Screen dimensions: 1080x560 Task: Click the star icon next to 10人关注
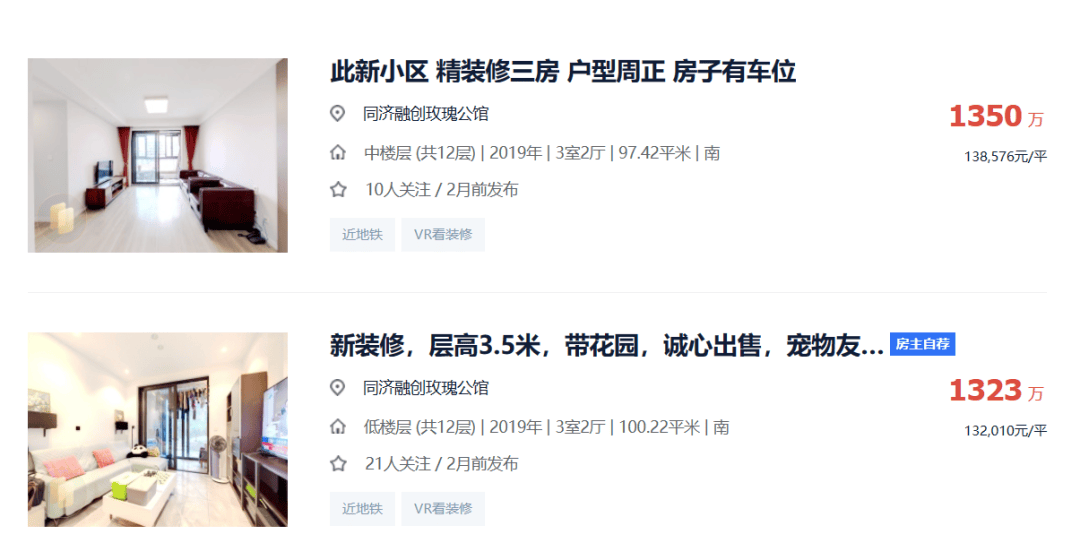pyautogui.click(x=338, y=189)
